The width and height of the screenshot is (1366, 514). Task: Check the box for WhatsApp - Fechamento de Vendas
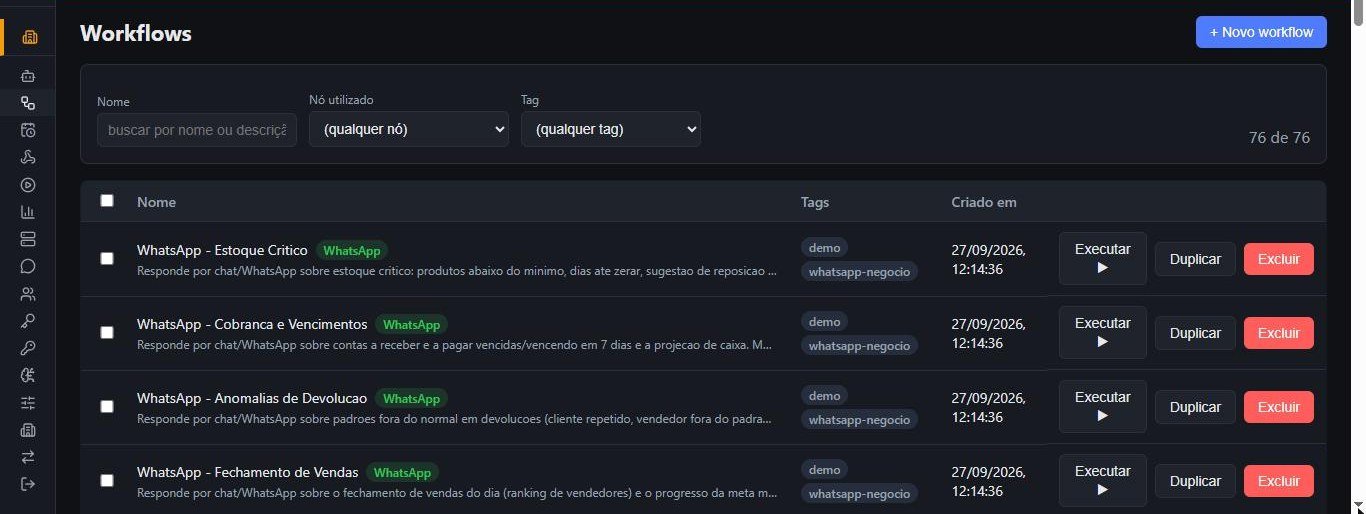(107, 480)
